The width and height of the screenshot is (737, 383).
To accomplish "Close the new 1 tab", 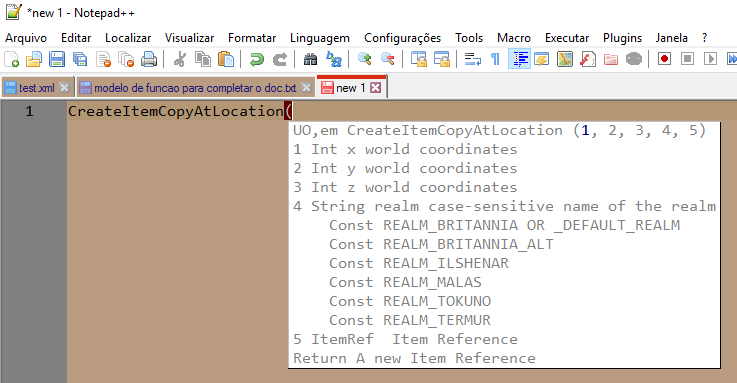I will (x=376, y=88).
